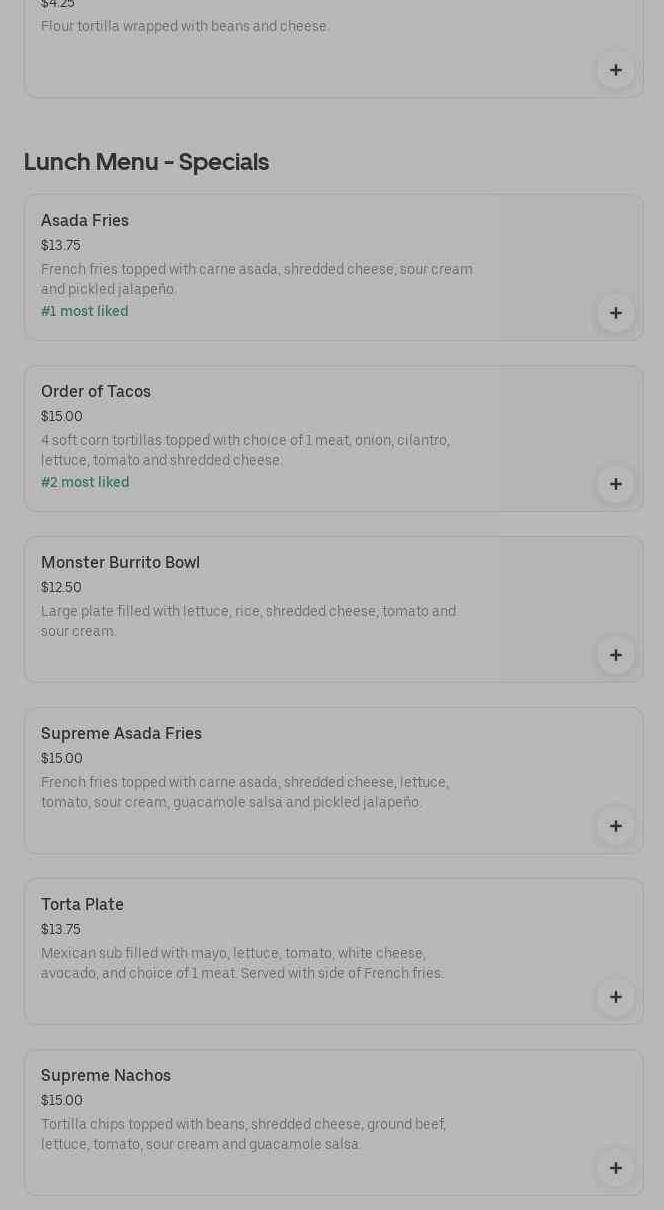Select the Order of Tacos title
The width and height of the screenshot is (664, 1210).
tap(96, 391)
